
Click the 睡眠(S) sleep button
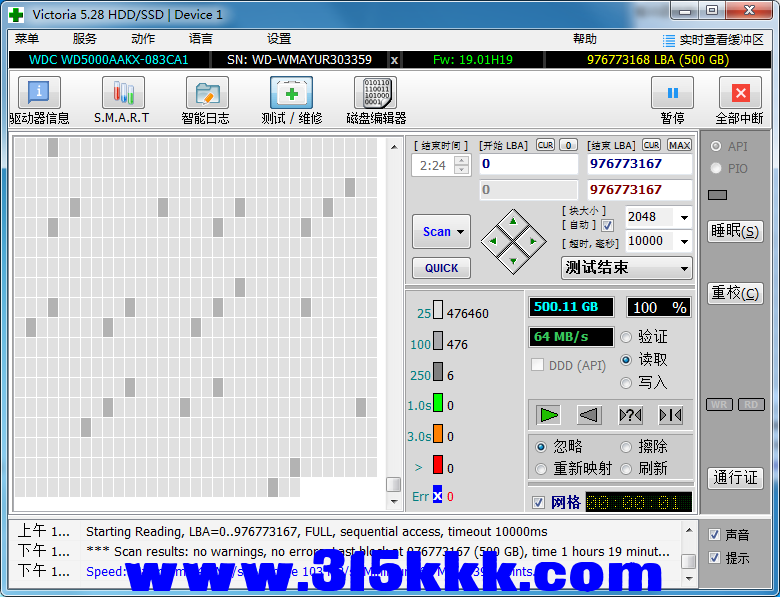point(735,231)
